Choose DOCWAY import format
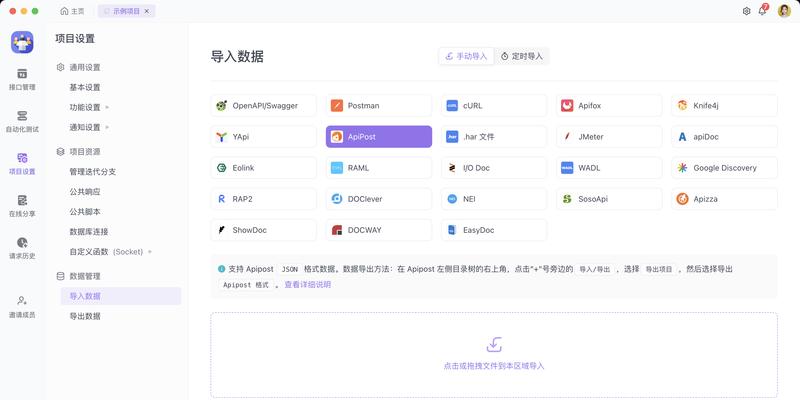The width and height of the screenshot is (800, 400). coord(379,230)
